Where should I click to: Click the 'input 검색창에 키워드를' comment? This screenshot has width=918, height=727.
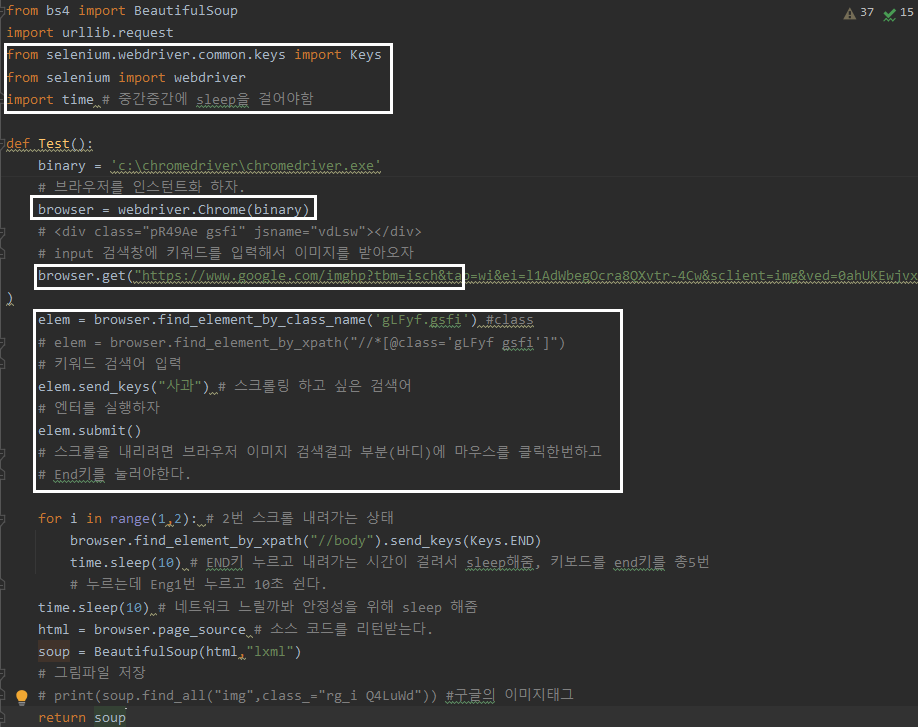[226, 253]
